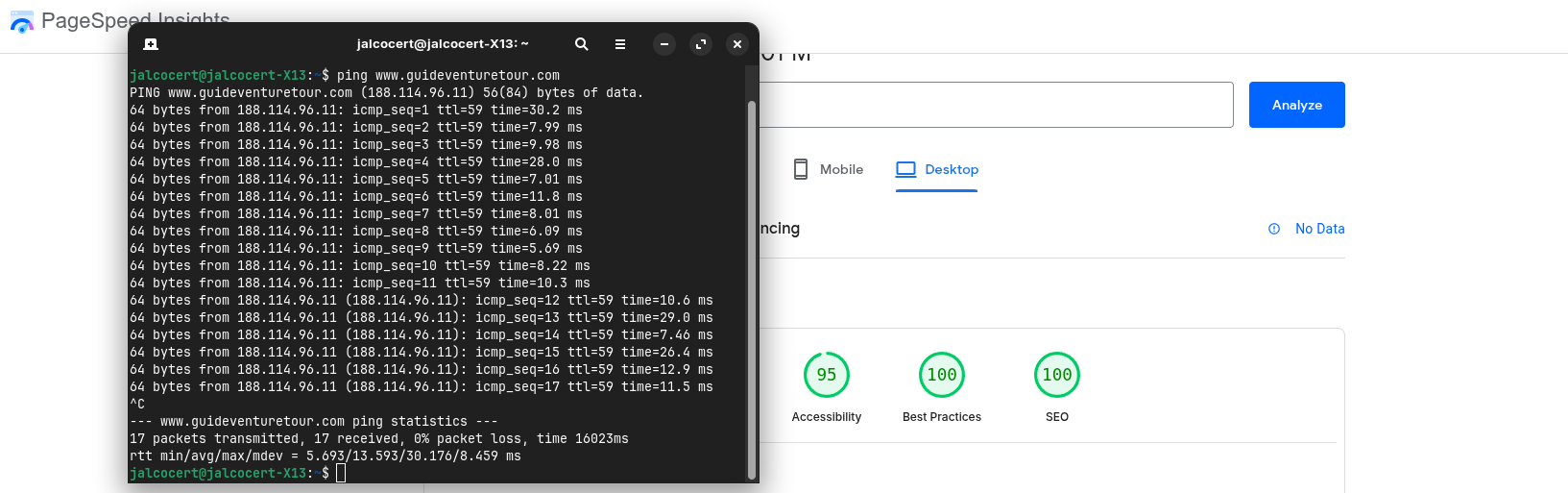Viewport: 1568px width, 493px height.
Task: Close the terminal window
Action: click(x=737, y=44)
